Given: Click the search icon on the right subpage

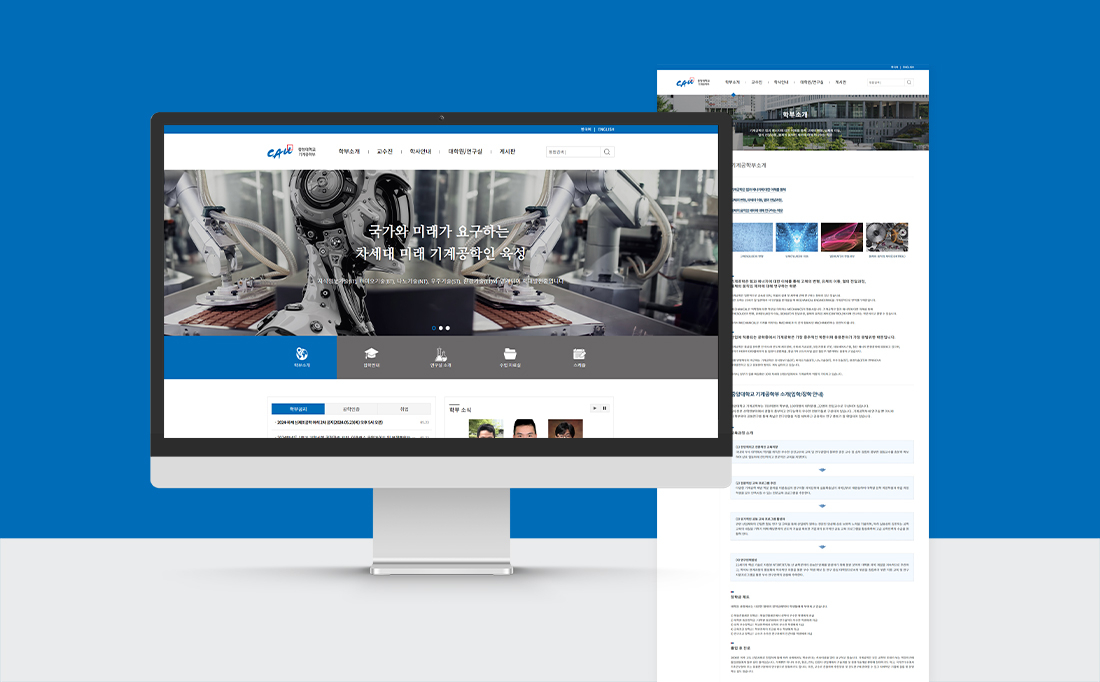Looking at the screenshot, I should click(x=909, y=82).
